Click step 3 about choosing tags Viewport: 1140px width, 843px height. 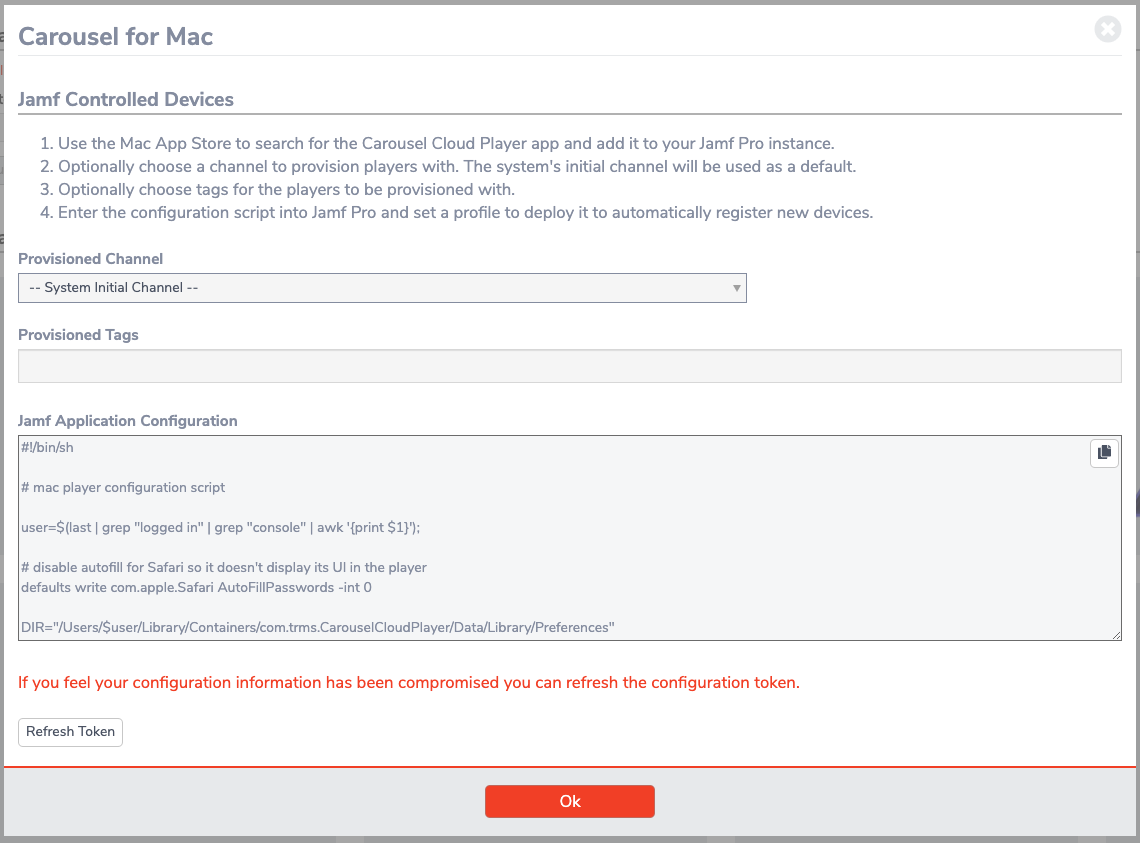point(286,189)
